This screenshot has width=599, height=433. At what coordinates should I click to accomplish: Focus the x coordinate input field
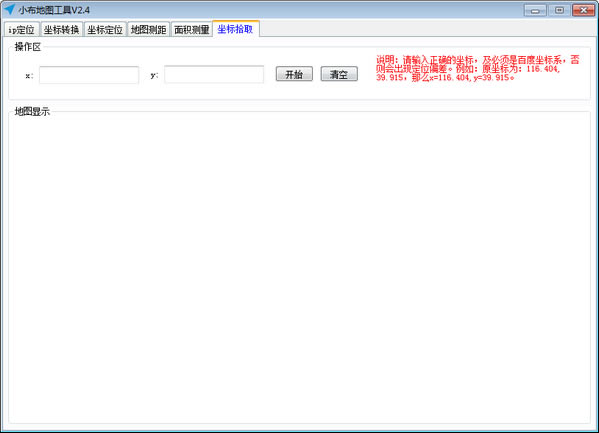pos(89,75)
